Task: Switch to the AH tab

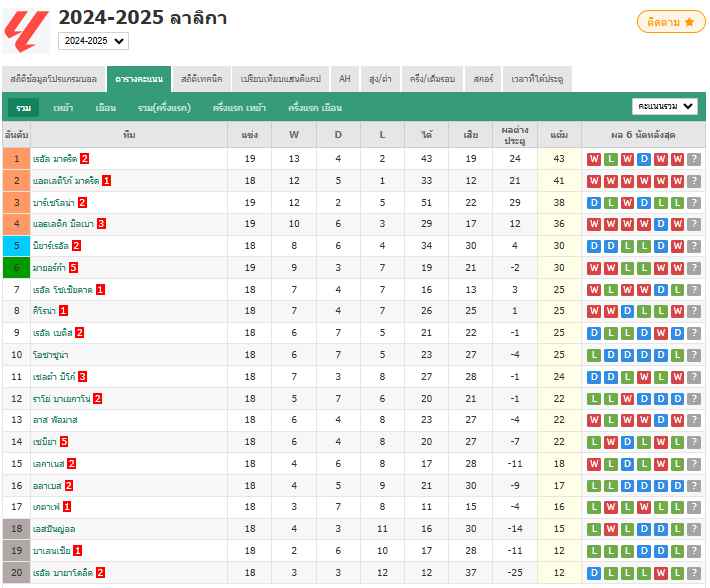Action: [345, 79]
